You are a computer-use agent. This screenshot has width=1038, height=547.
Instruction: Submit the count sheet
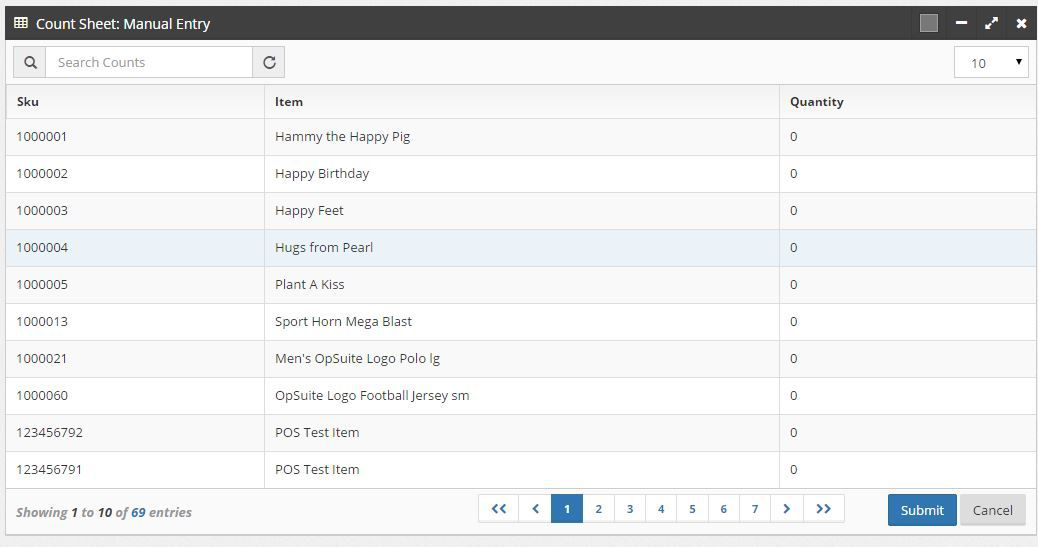[922, 510]
